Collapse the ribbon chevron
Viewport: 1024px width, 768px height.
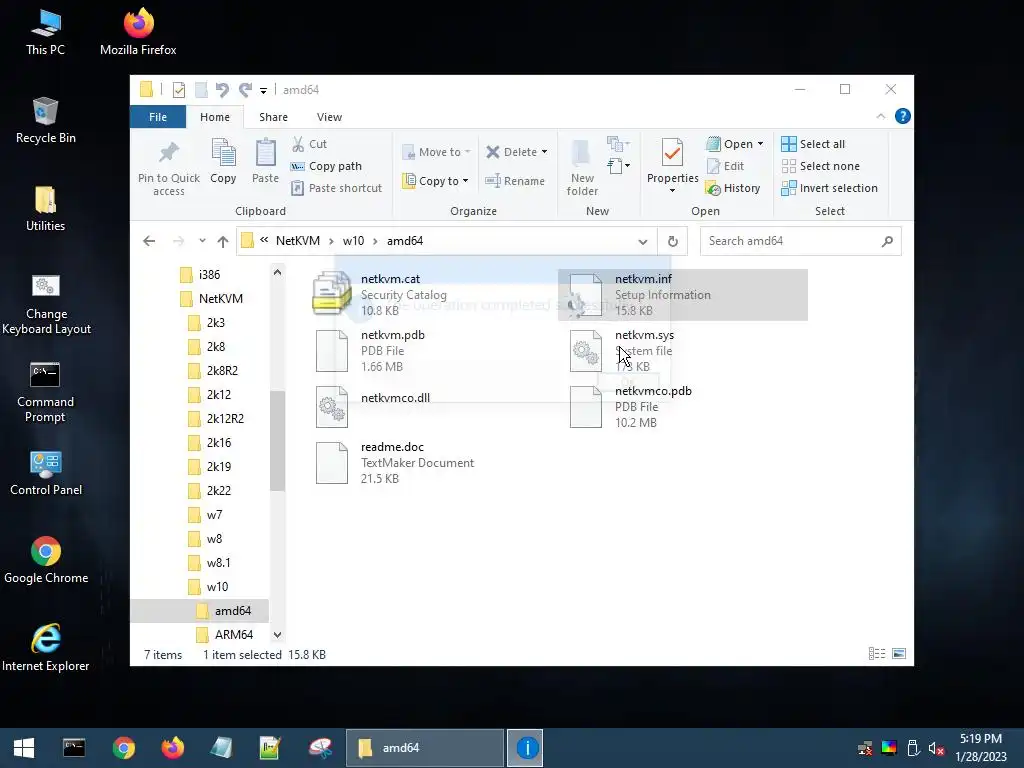coord(880,116)
